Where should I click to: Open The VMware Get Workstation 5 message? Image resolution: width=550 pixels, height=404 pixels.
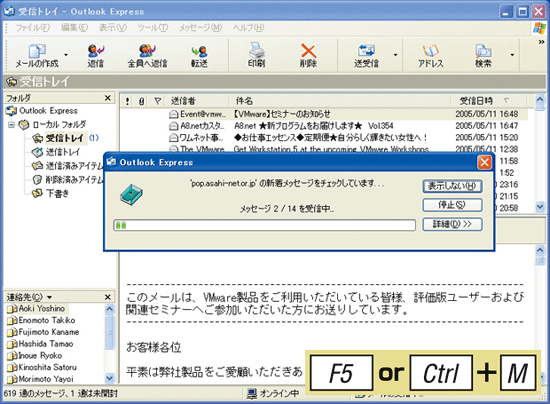324,149
